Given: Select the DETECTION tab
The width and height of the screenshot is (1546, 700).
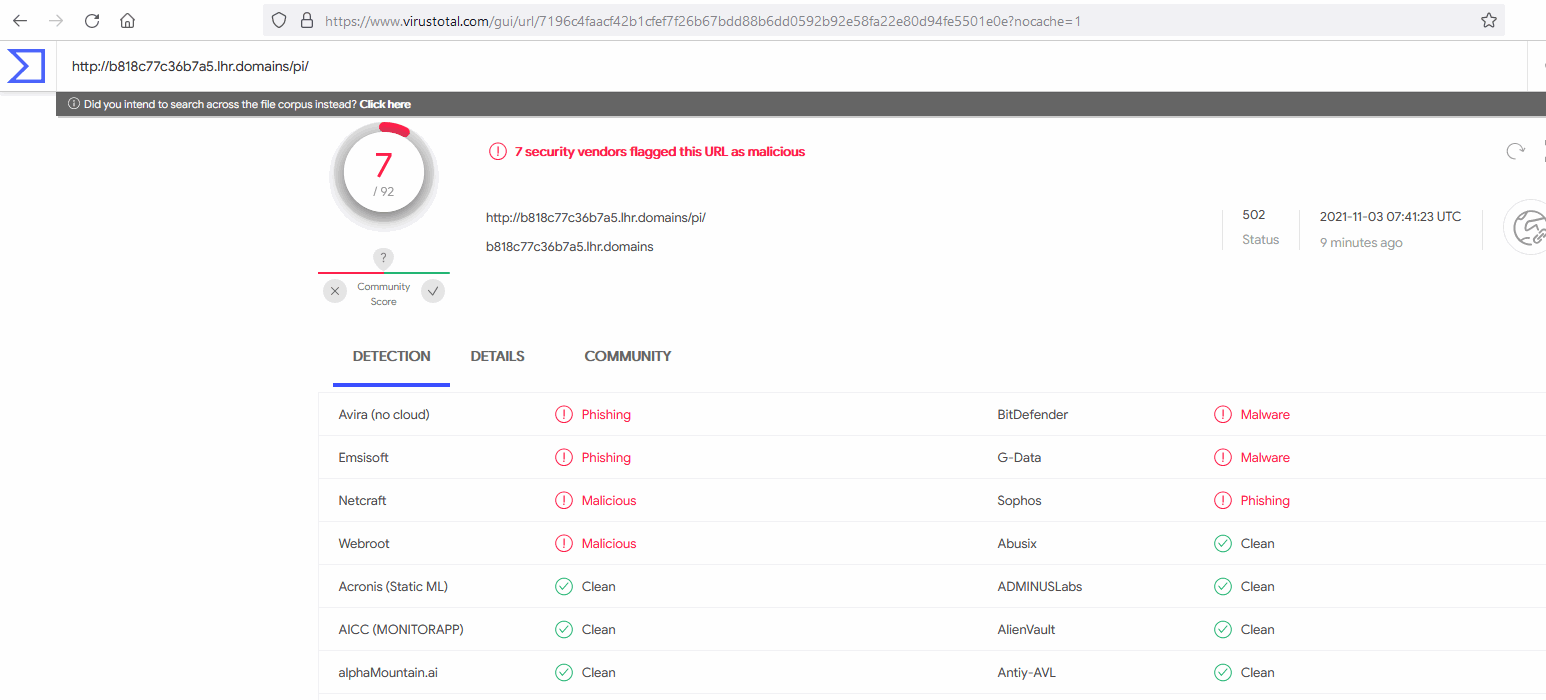Looking at the screenshot, I should coord(391,356).
